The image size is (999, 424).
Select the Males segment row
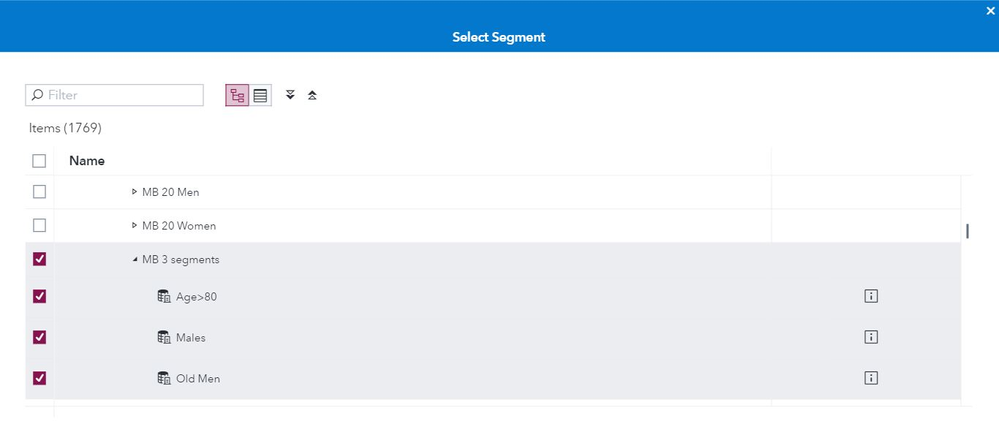190,337
